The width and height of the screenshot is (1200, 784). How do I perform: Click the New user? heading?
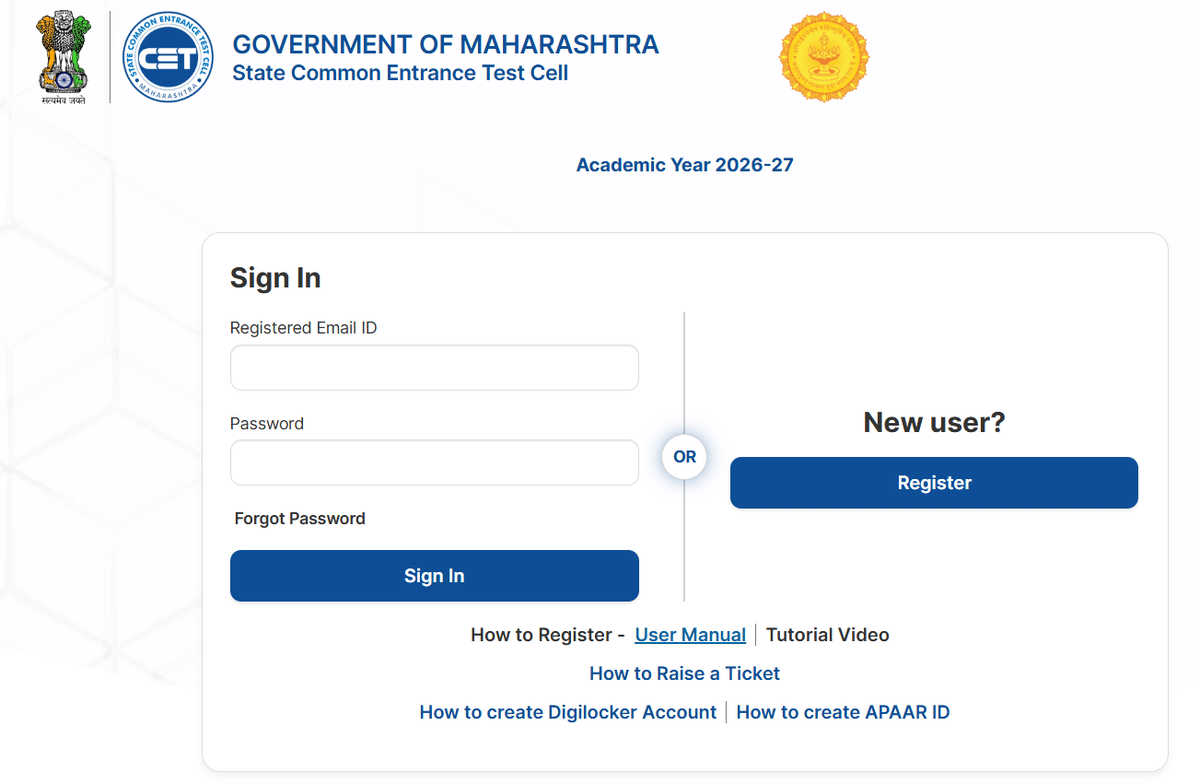[933, 422]
